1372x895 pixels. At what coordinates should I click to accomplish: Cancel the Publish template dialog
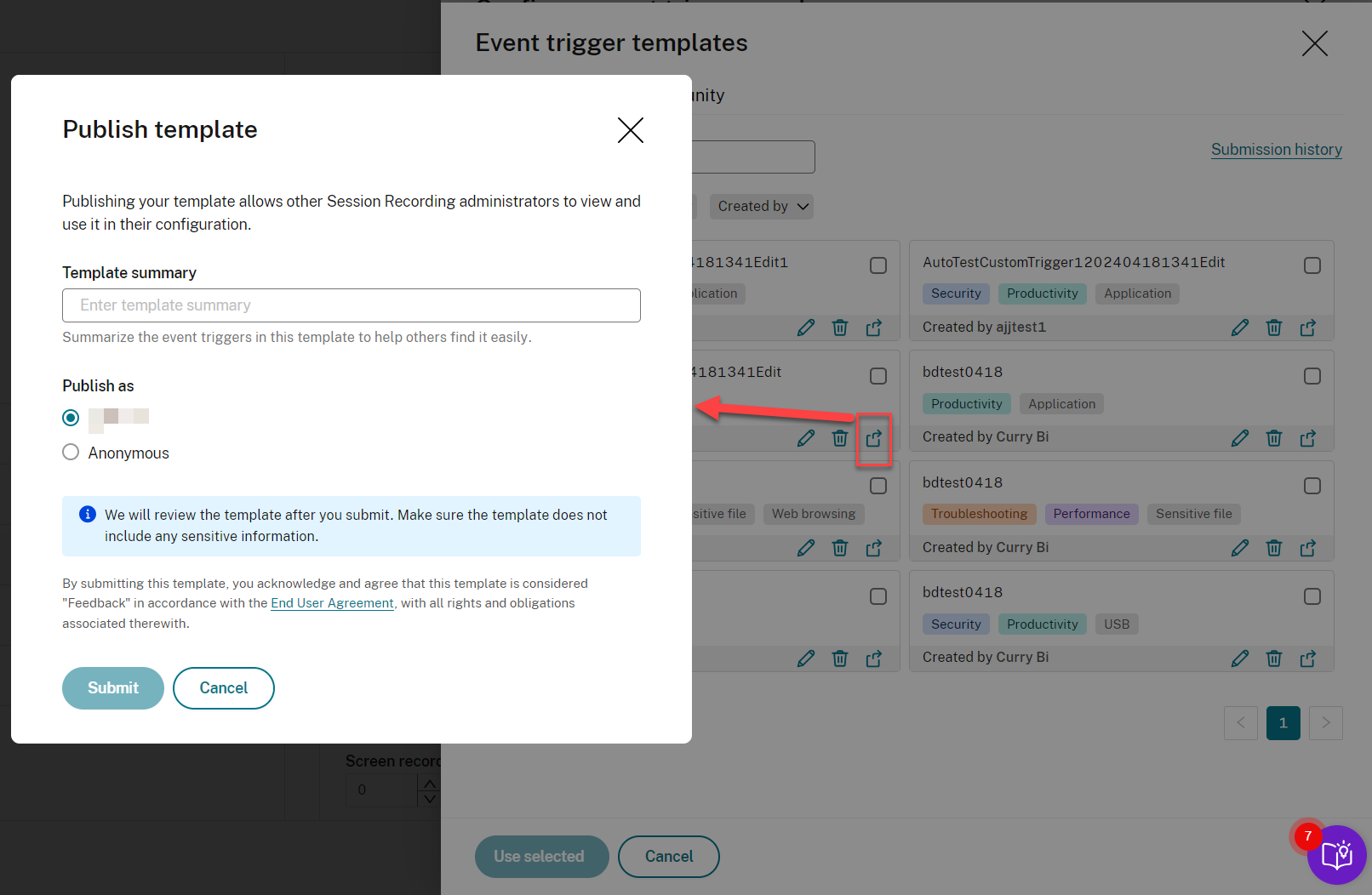pyautogui.click(x=224, y=688)
